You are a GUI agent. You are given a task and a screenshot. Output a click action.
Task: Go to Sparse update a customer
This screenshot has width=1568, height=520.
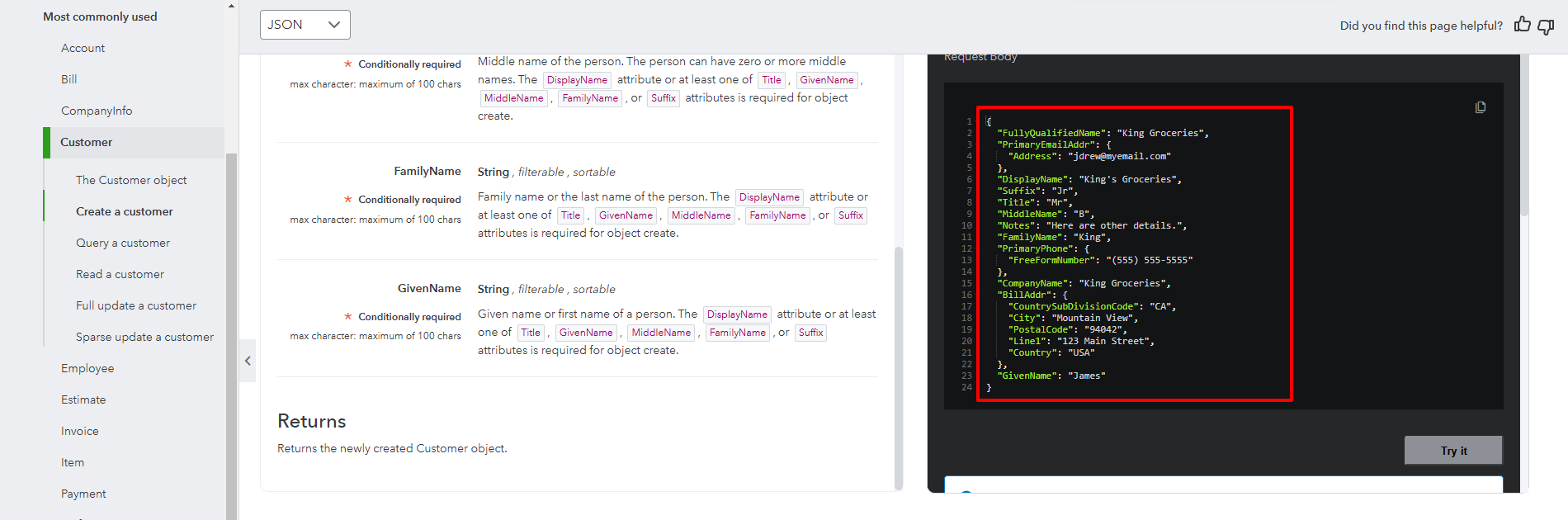point(144,337)
